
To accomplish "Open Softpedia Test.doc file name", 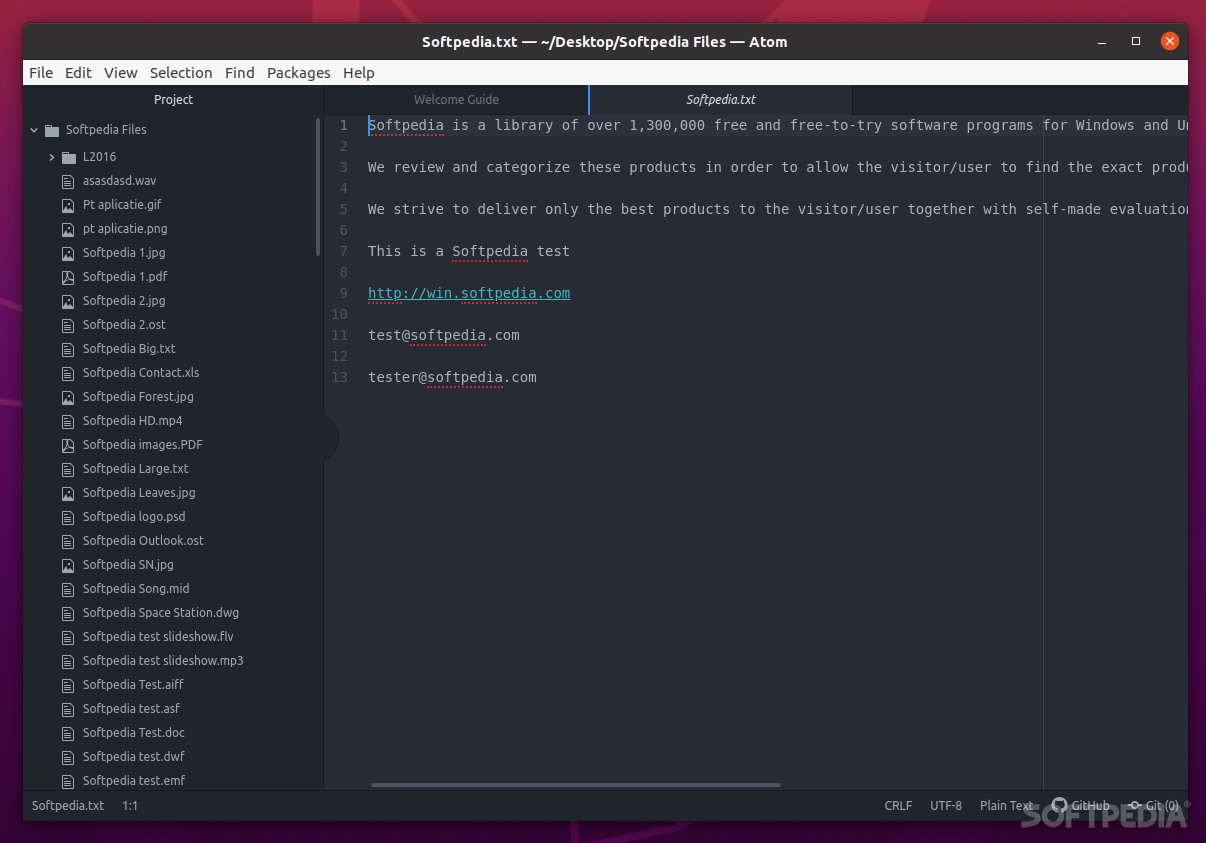I will [x=134, y=733].
